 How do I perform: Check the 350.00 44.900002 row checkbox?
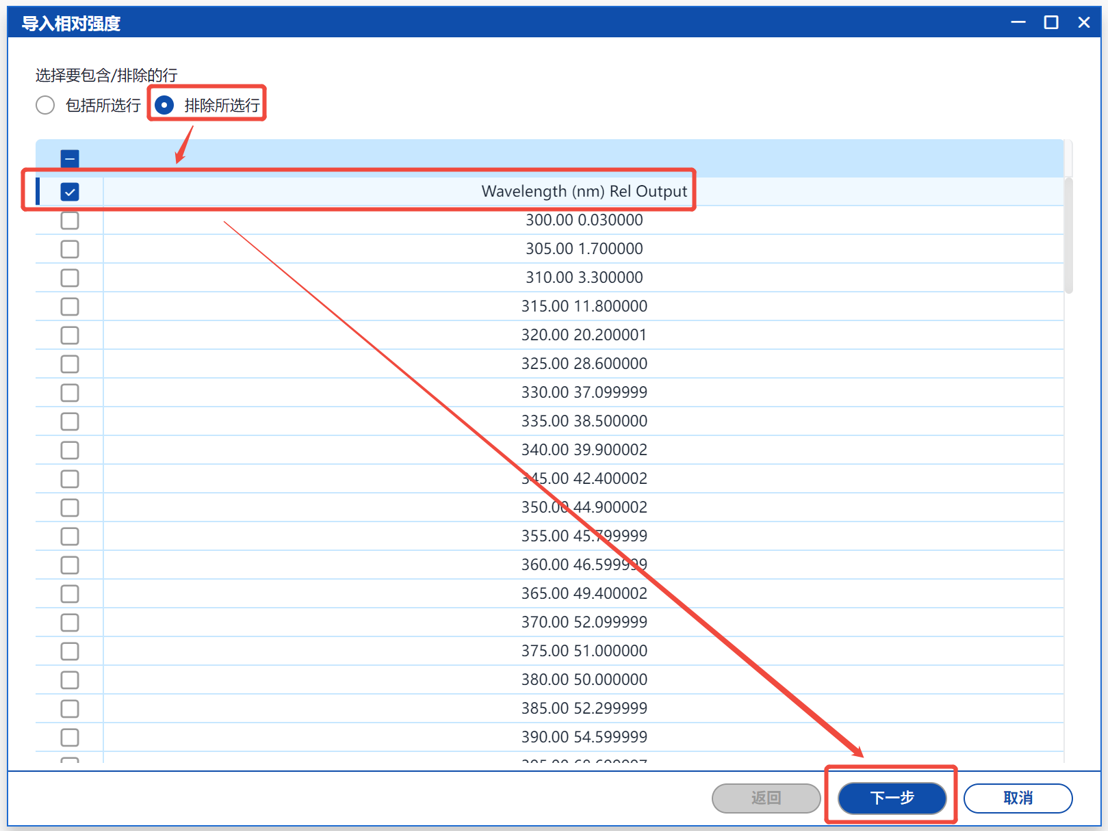coord(70,507)
